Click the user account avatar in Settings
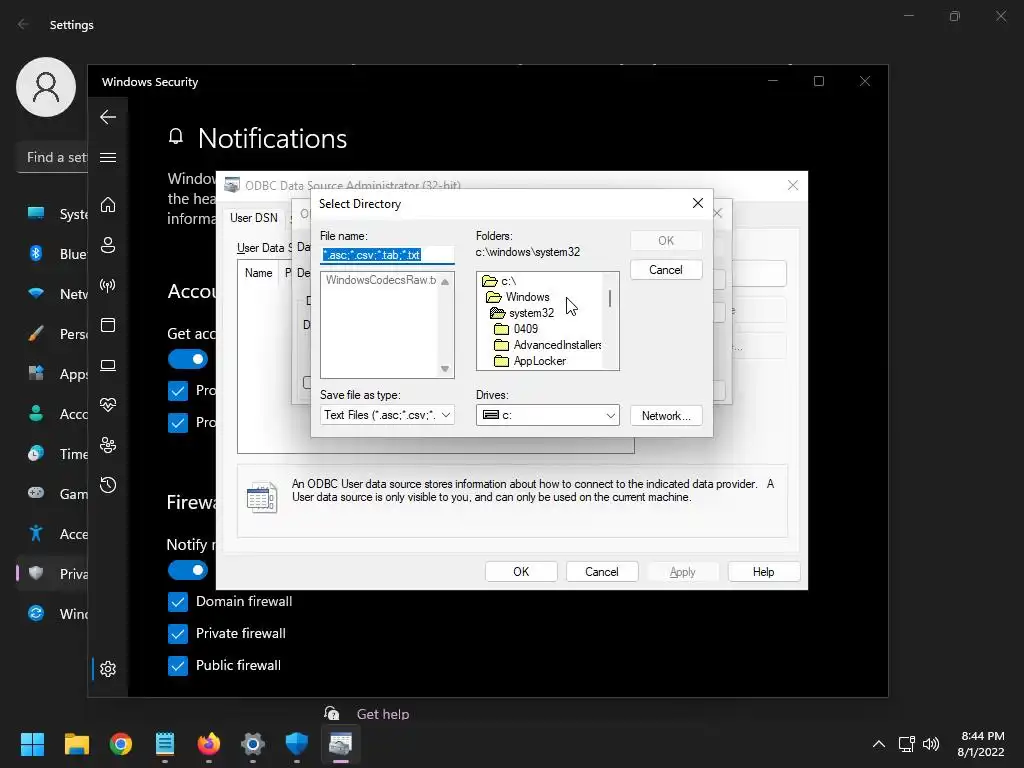 46,87
